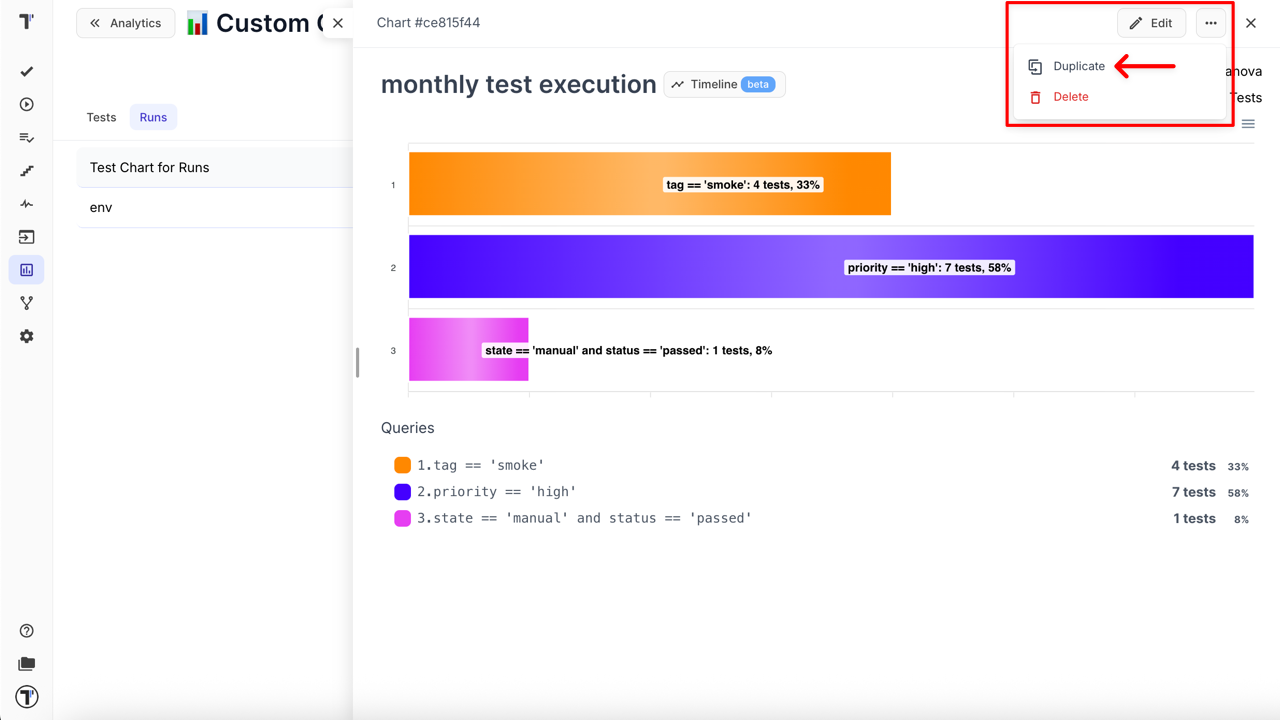Image resolution: width=1280 pixels, height=720 pixels.
Task: Select Test Chart for Runs list item
Action: [x=150, y=168]
